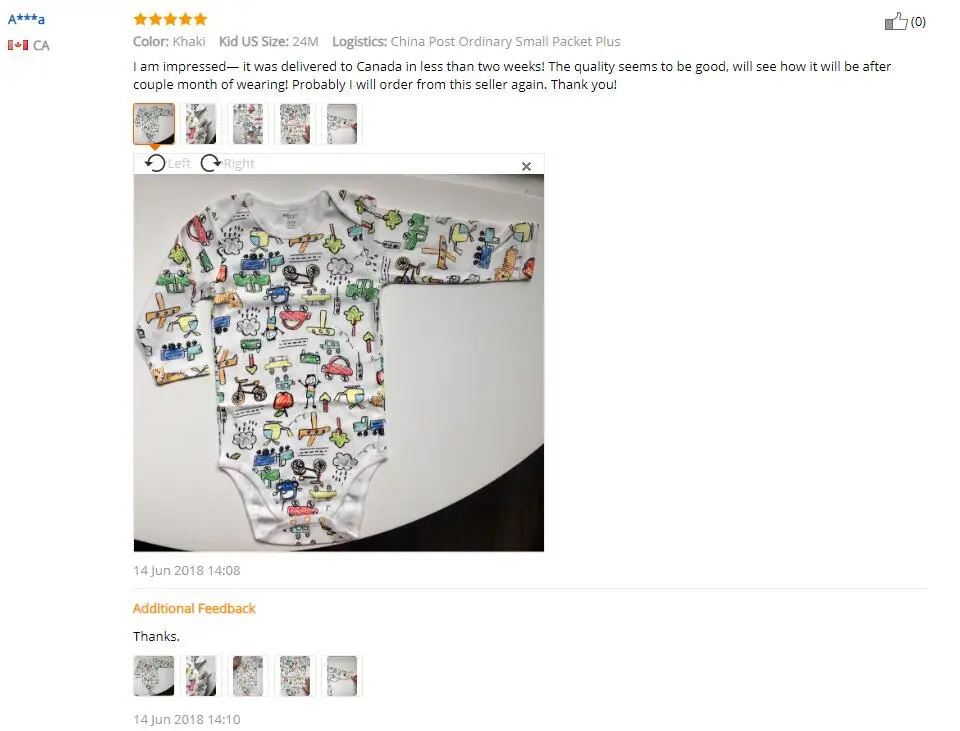Image resolution: width=960 pixels, height=731 pixels.
Task: Open last thumbnail under Additional Feedback
Action: tap(342, 676)
